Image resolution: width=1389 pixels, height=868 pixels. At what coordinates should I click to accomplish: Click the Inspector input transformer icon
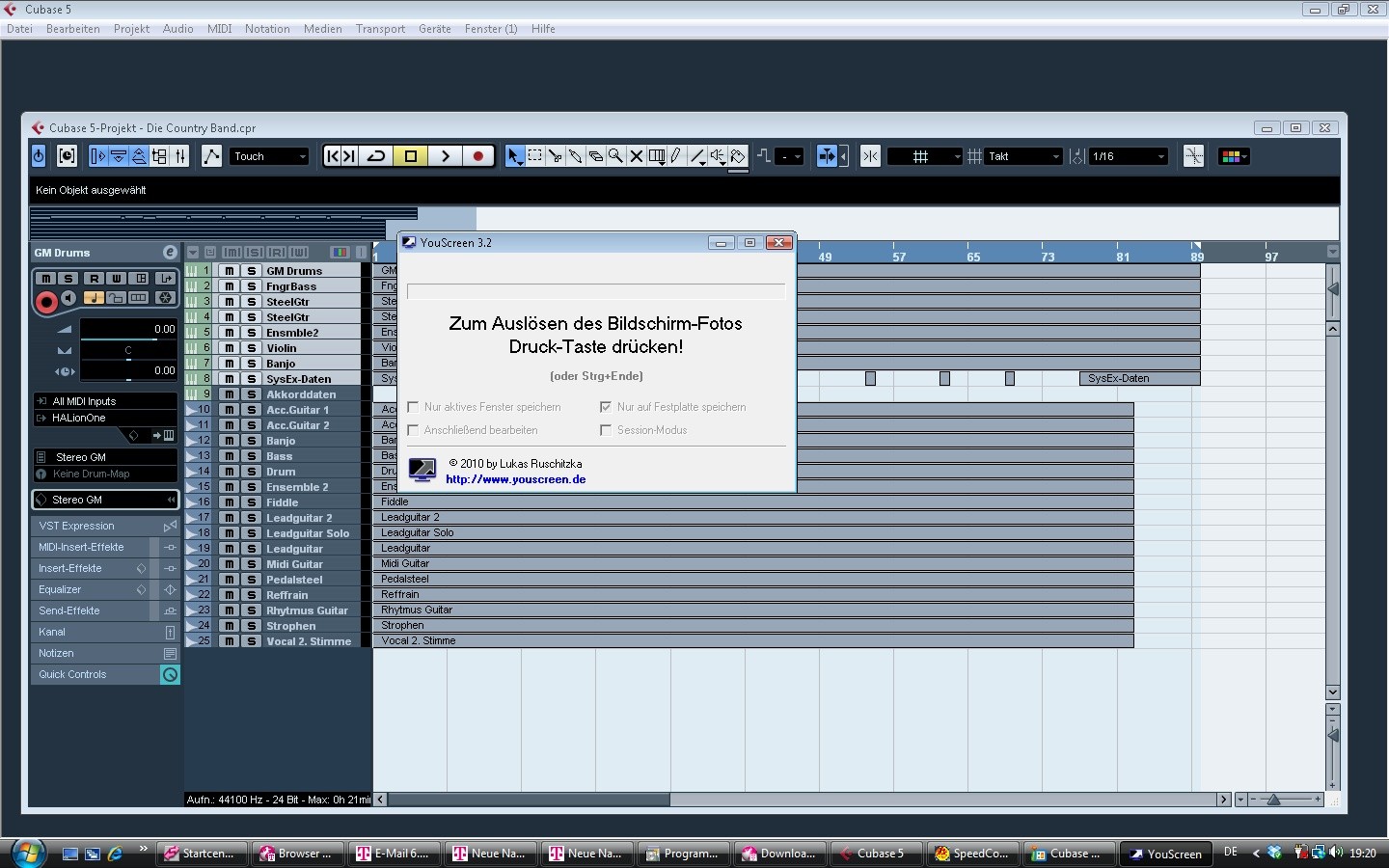pyautogui.click(x=165, y=278)
